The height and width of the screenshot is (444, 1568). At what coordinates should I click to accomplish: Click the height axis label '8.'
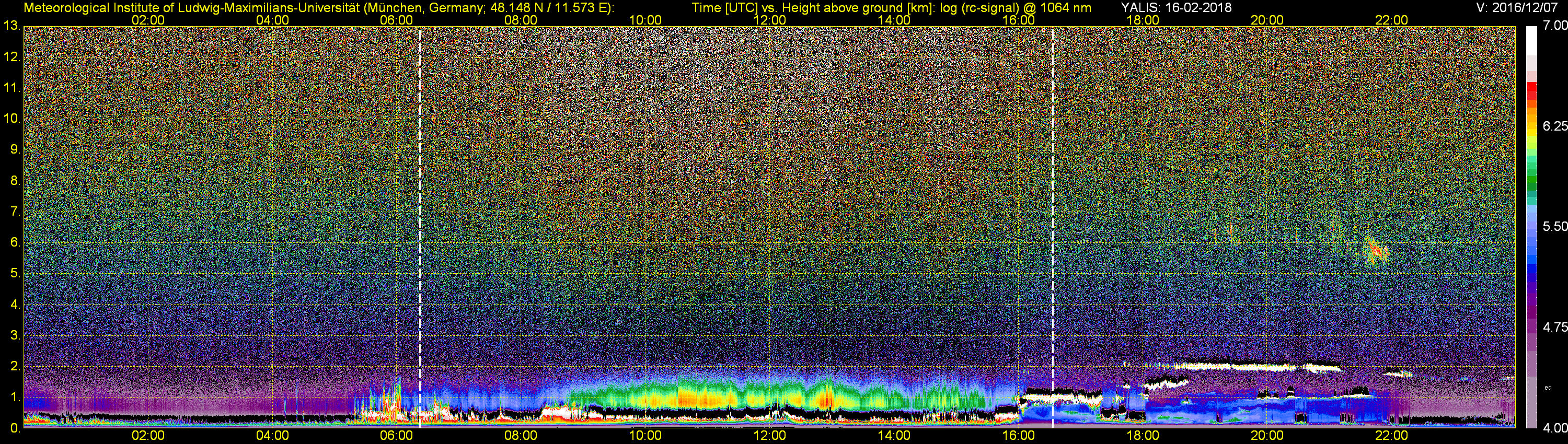pos(15,181)
